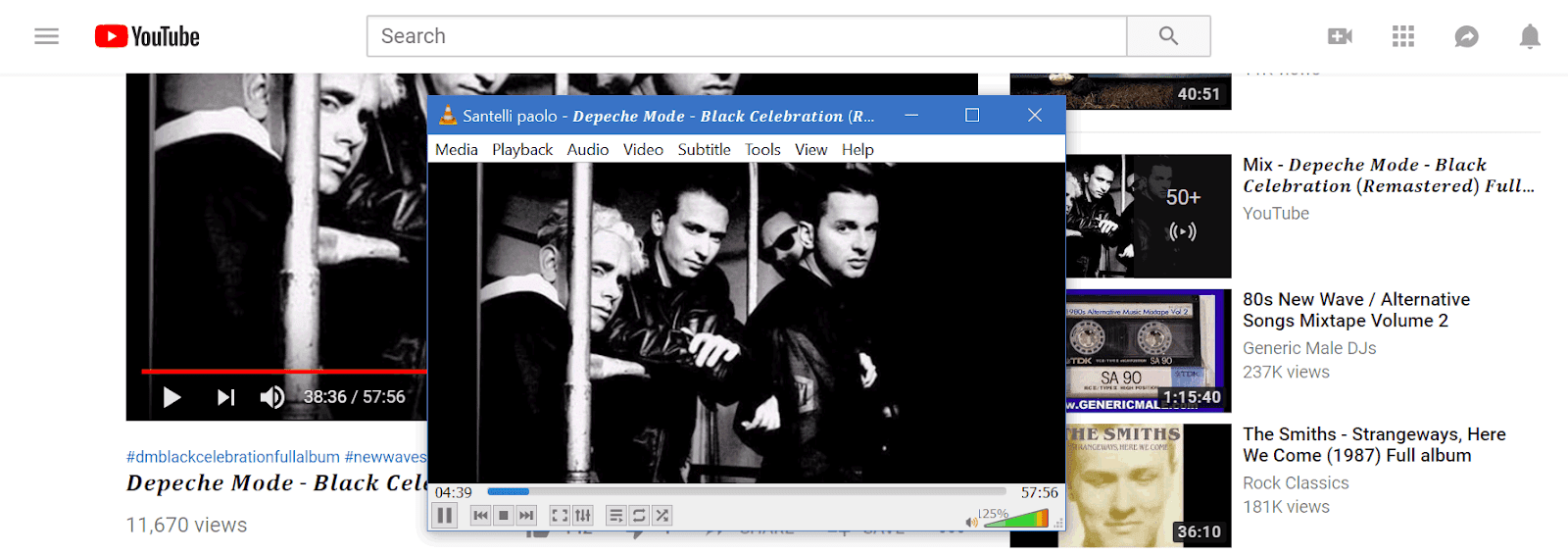Play the YouTube video player
The height and width of the screenshot is (555, 1568).
point(171,397)
